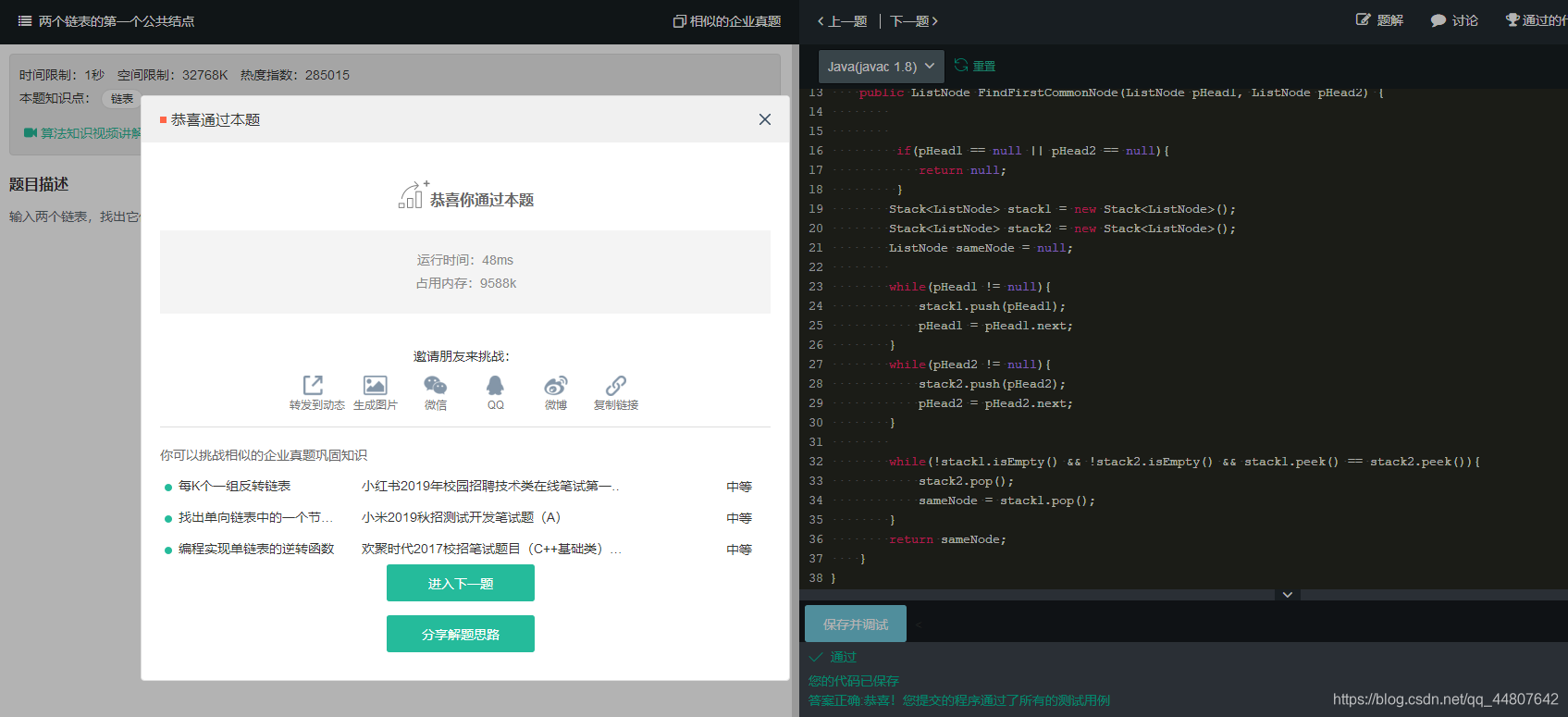Click the 小米2019秋招测试开发笔试题 entry
This screenshot has width=1568, height=717.
click(461, 517)
